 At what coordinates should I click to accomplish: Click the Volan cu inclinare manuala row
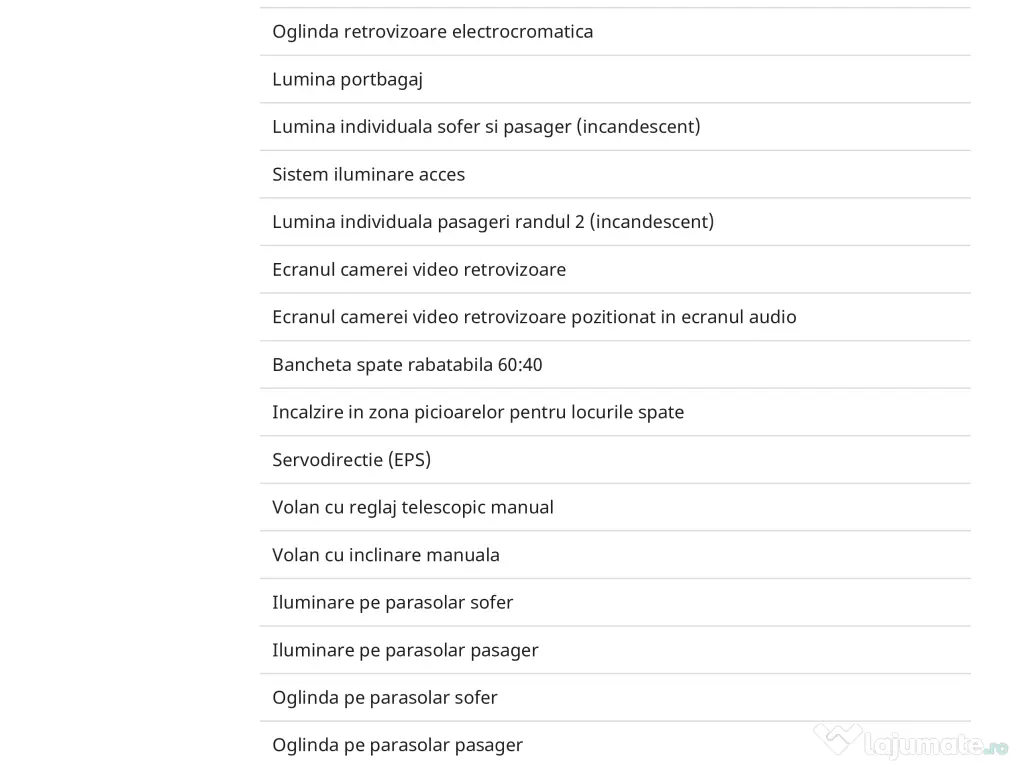click(x=385, y=555)
